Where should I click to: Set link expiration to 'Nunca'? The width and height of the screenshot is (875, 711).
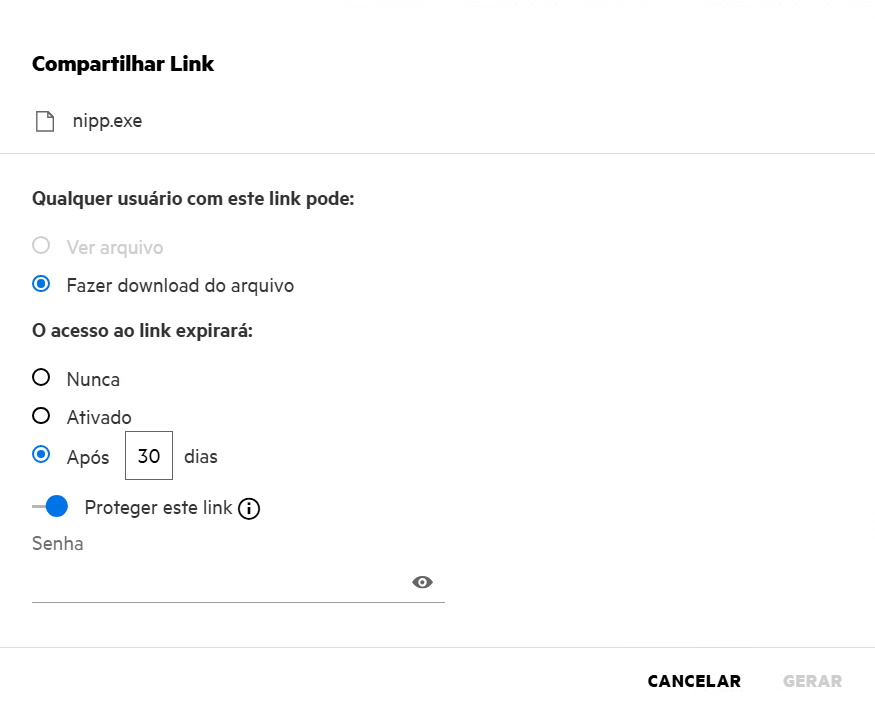coord(41,378)
